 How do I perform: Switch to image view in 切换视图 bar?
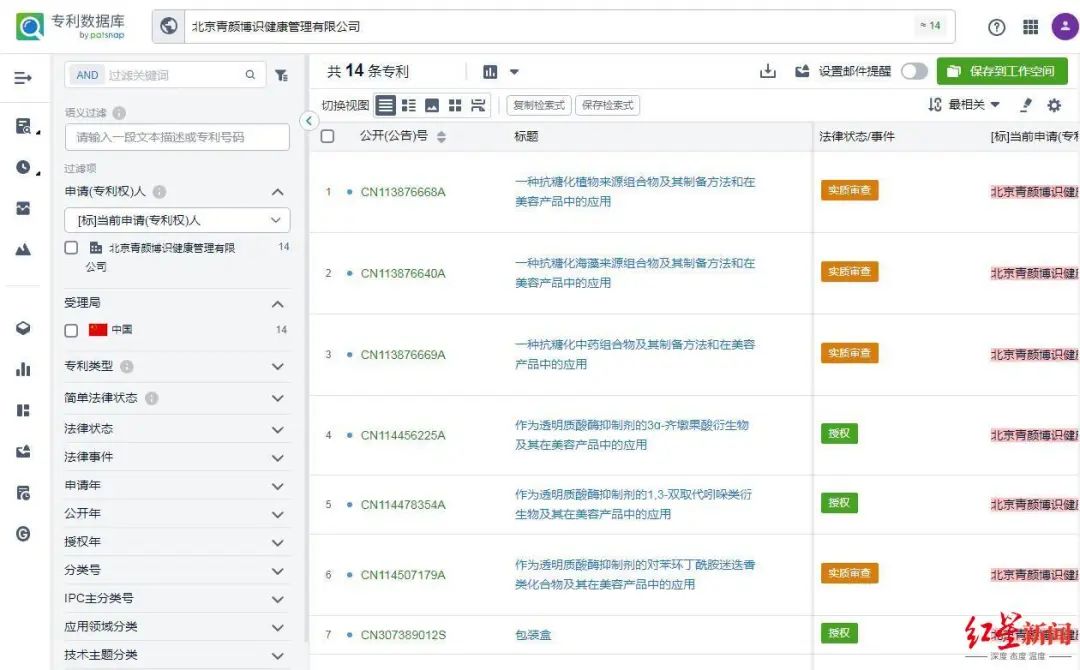point(432,104)
